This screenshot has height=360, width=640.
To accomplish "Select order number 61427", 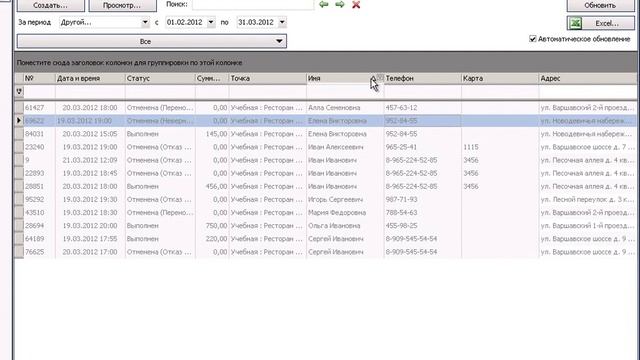I will point(34,108).
